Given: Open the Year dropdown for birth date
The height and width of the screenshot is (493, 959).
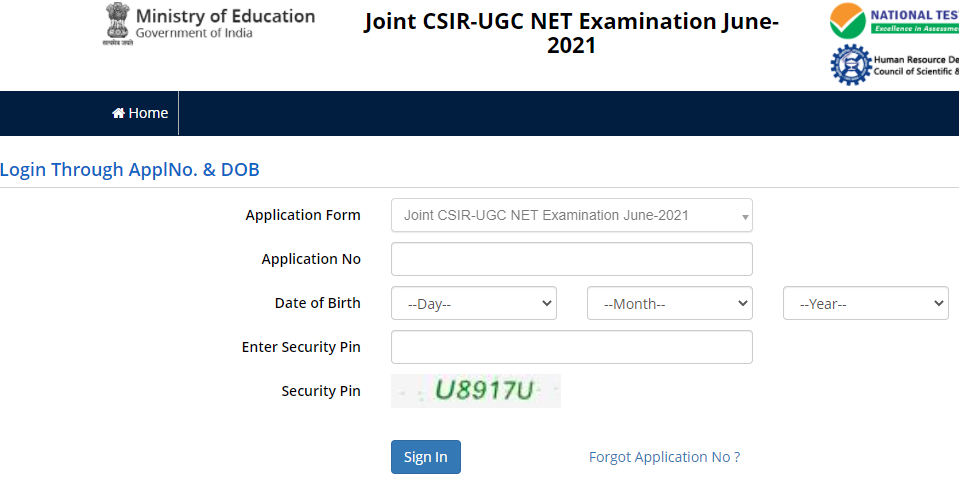Looking at the screenshot, I should tap(865, 303).
